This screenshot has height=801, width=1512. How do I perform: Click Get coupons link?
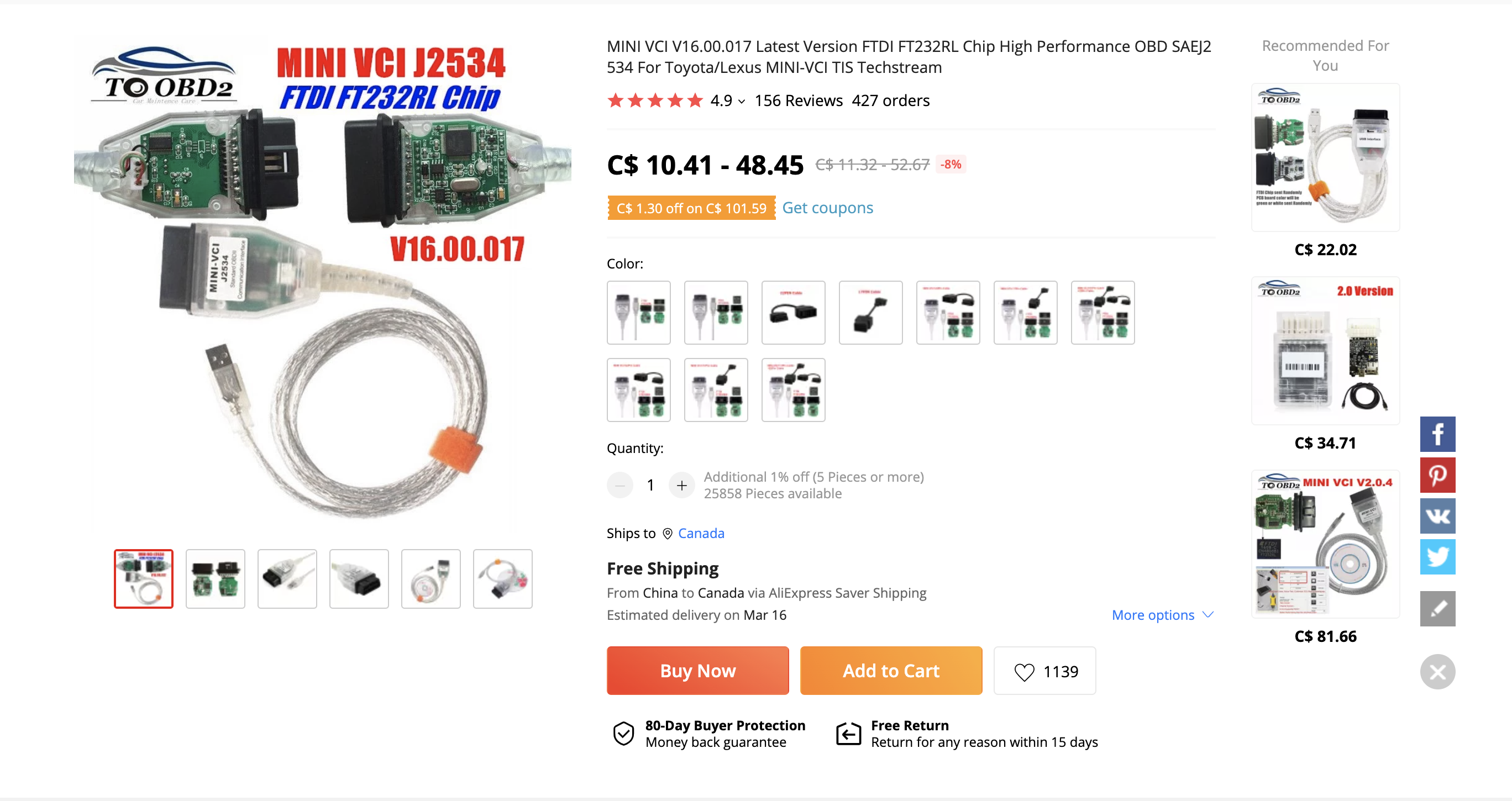[828, 208]
